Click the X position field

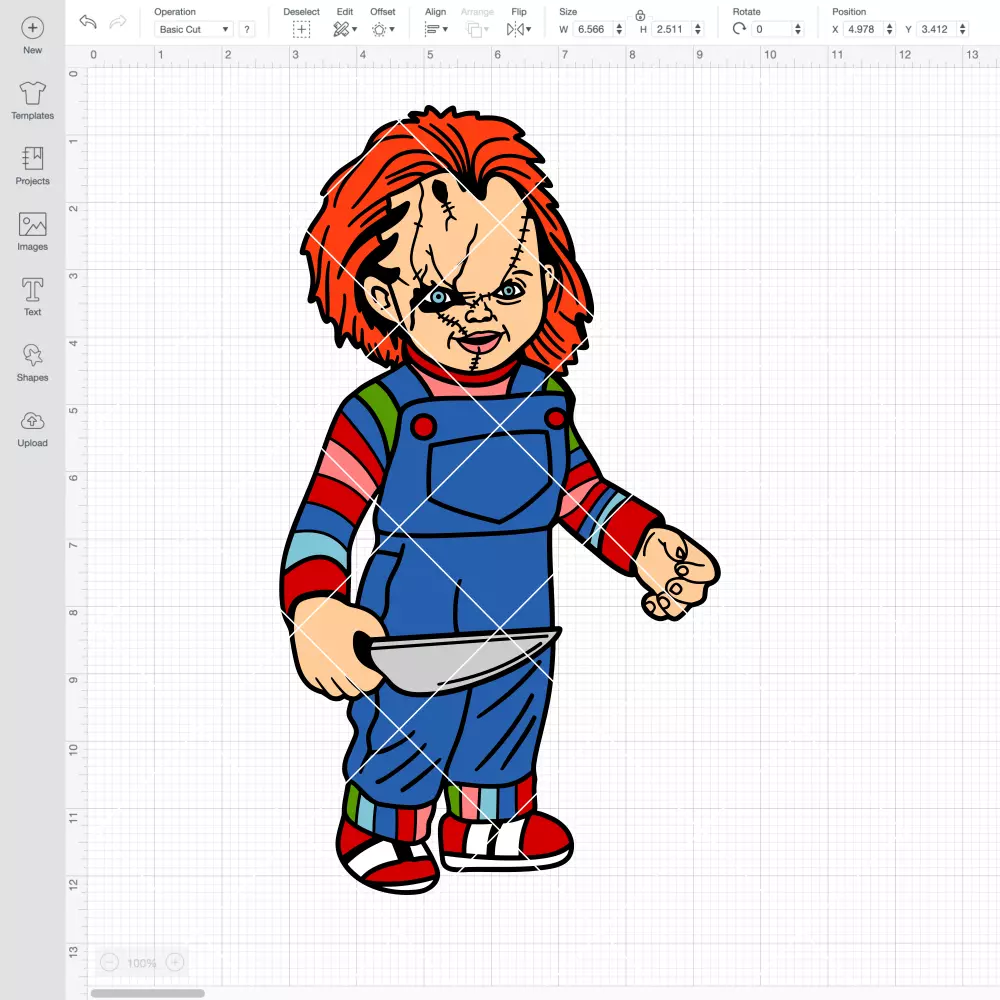pos(863,29)
